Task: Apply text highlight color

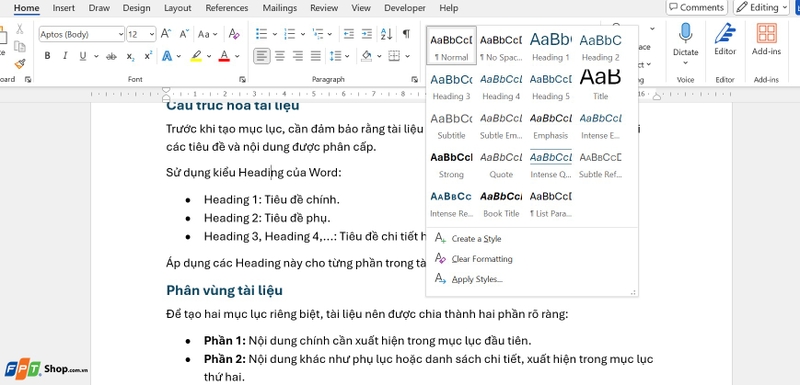Action: click(x=196, y=56)
